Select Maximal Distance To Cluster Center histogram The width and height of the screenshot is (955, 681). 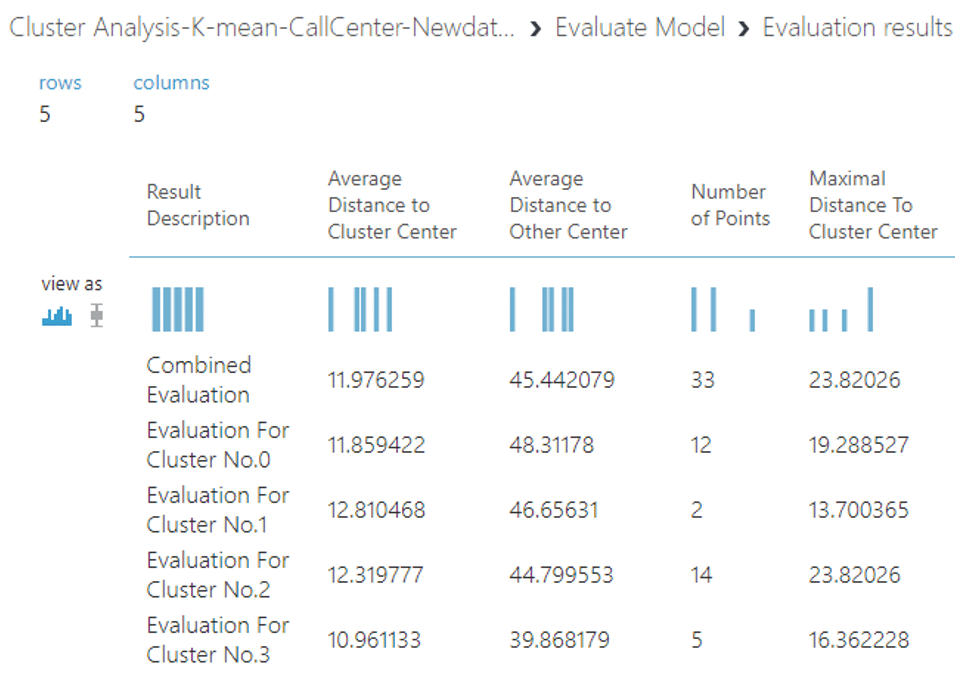[841, 309]
